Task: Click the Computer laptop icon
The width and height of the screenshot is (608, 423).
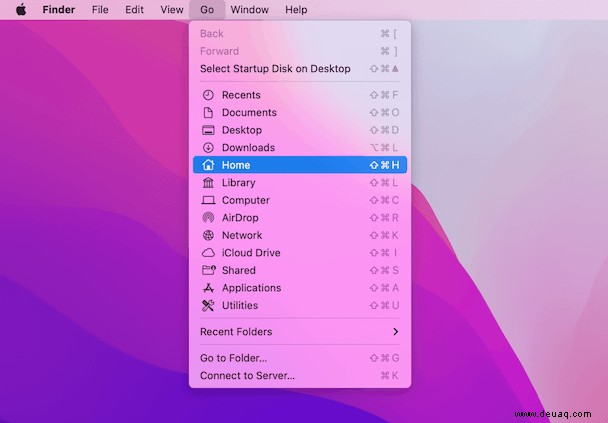Action: click(208, 200)
